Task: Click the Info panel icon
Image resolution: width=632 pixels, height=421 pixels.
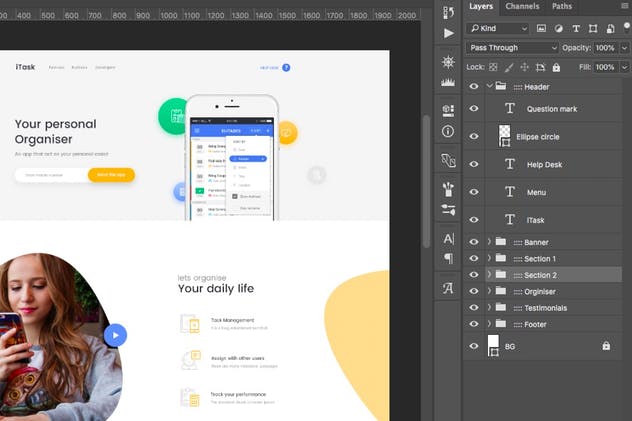Action: tap(448, 131)
